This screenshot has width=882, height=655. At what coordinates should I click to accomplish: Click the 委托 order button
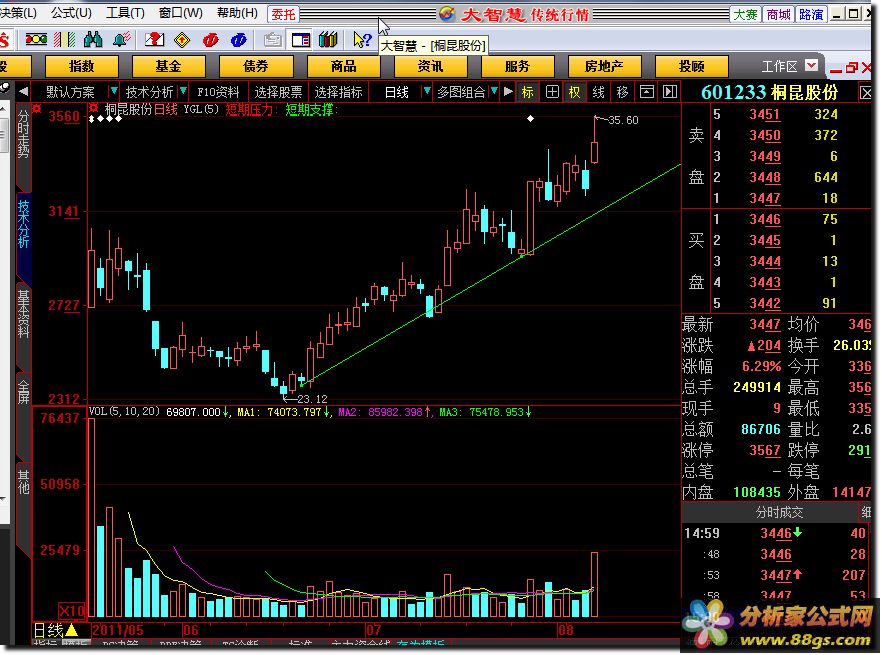point(283,14)
